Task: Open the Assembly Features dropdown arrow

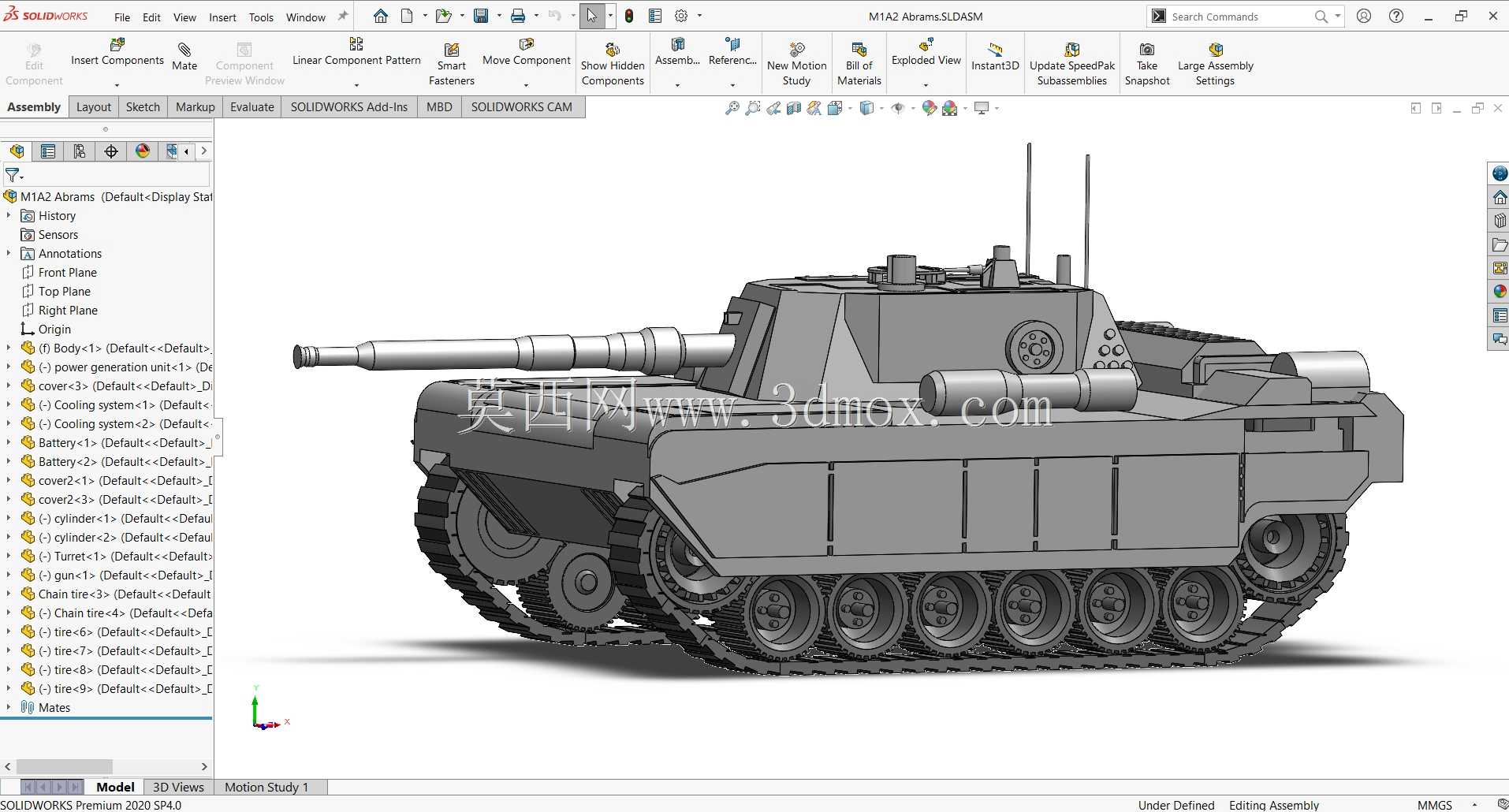Action: [677, 85]
